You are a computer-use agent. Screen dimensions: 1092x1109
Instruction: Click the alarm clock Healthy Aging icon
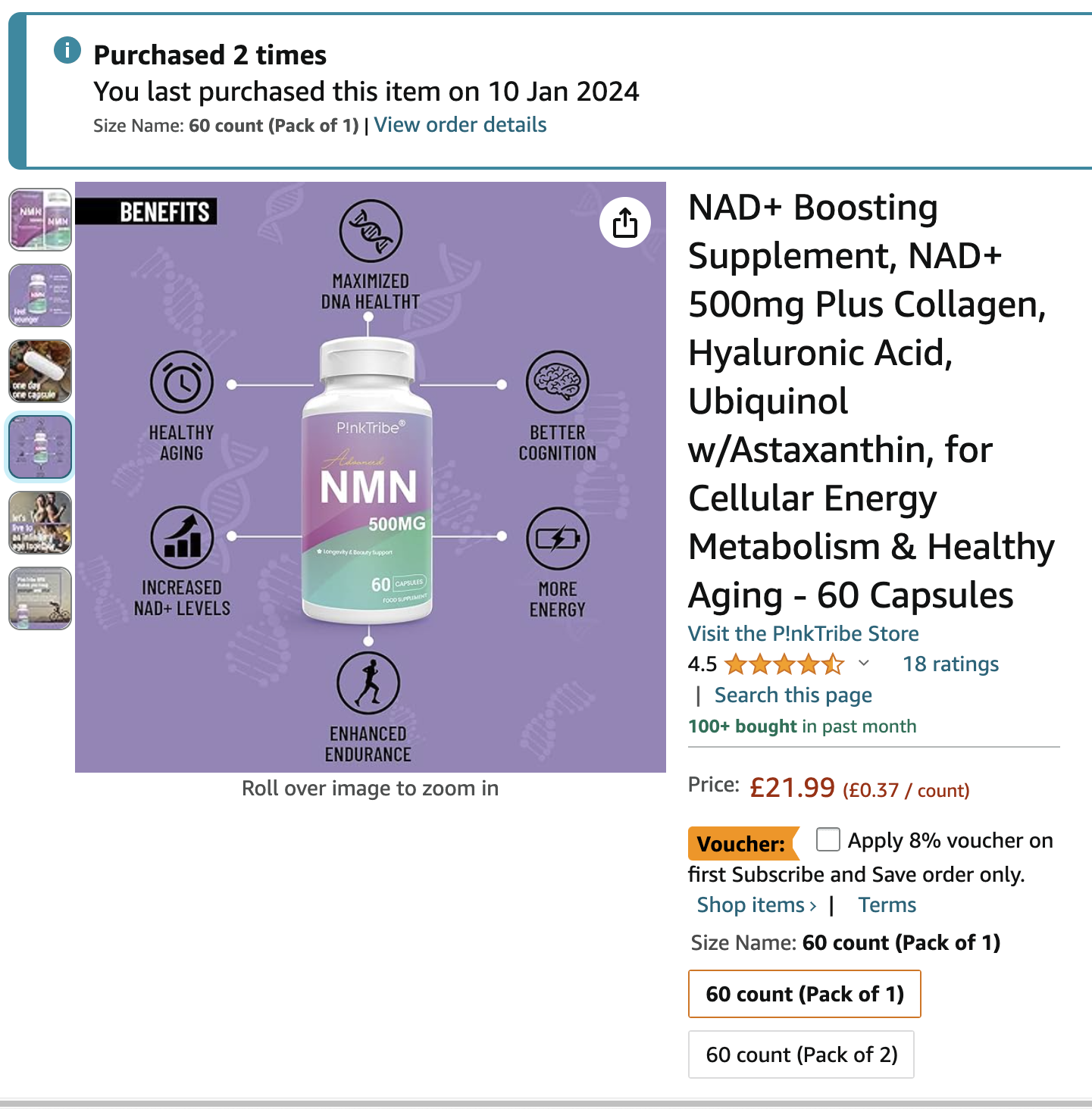point(182,383)
